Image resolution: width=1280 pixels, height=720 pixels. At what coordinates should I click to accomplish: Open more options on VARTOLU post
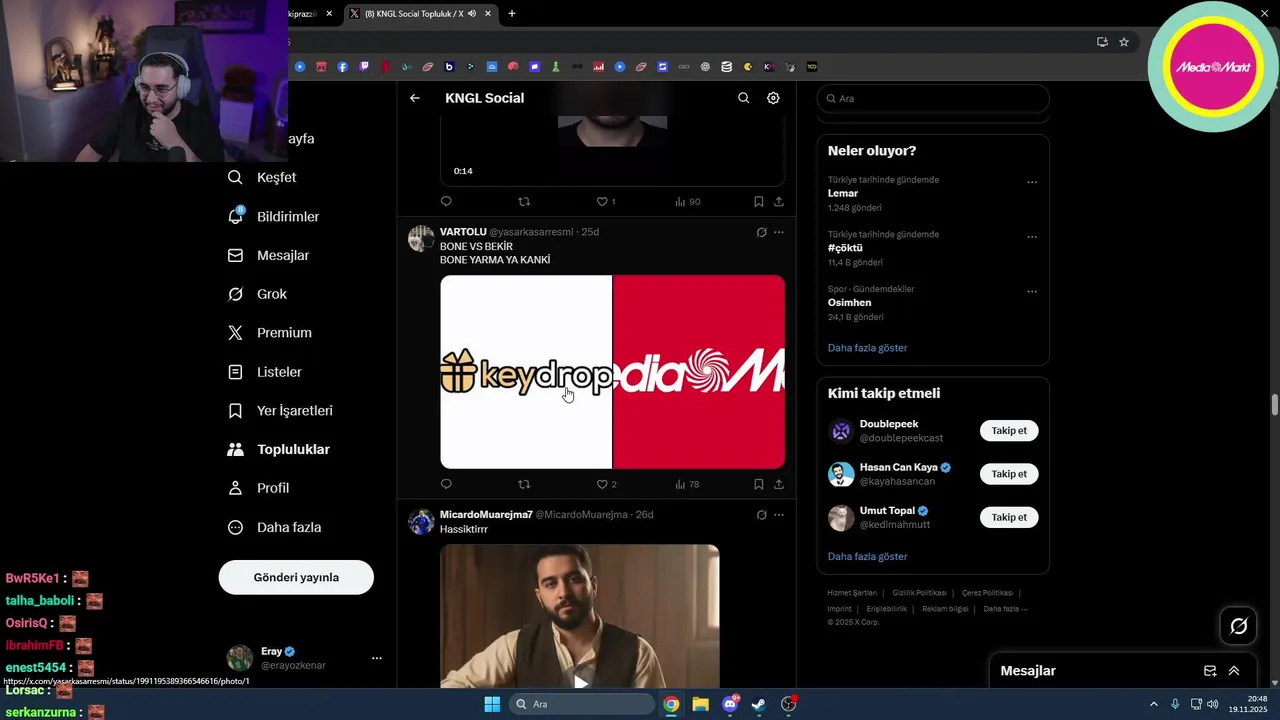pos(779,232)
